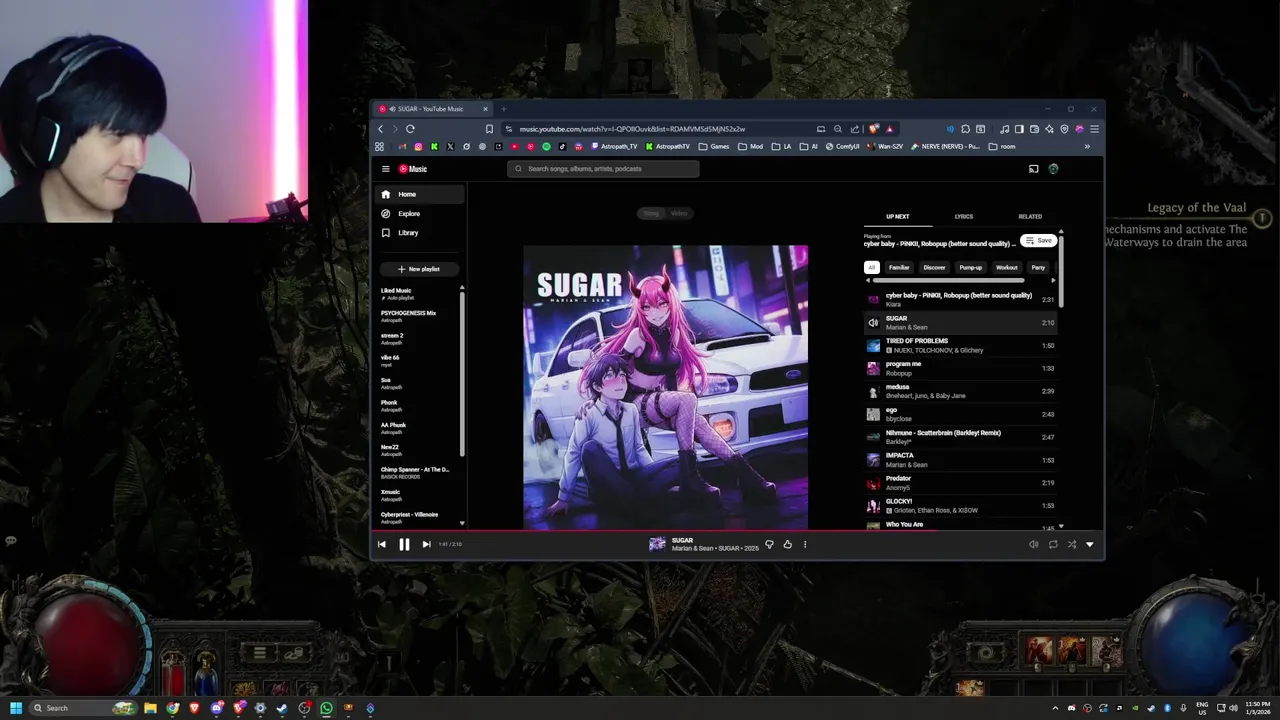This screenshot has width=1280, height=720.
Task: Collapse the player page with down arrow
Action: click(1090, 544)
